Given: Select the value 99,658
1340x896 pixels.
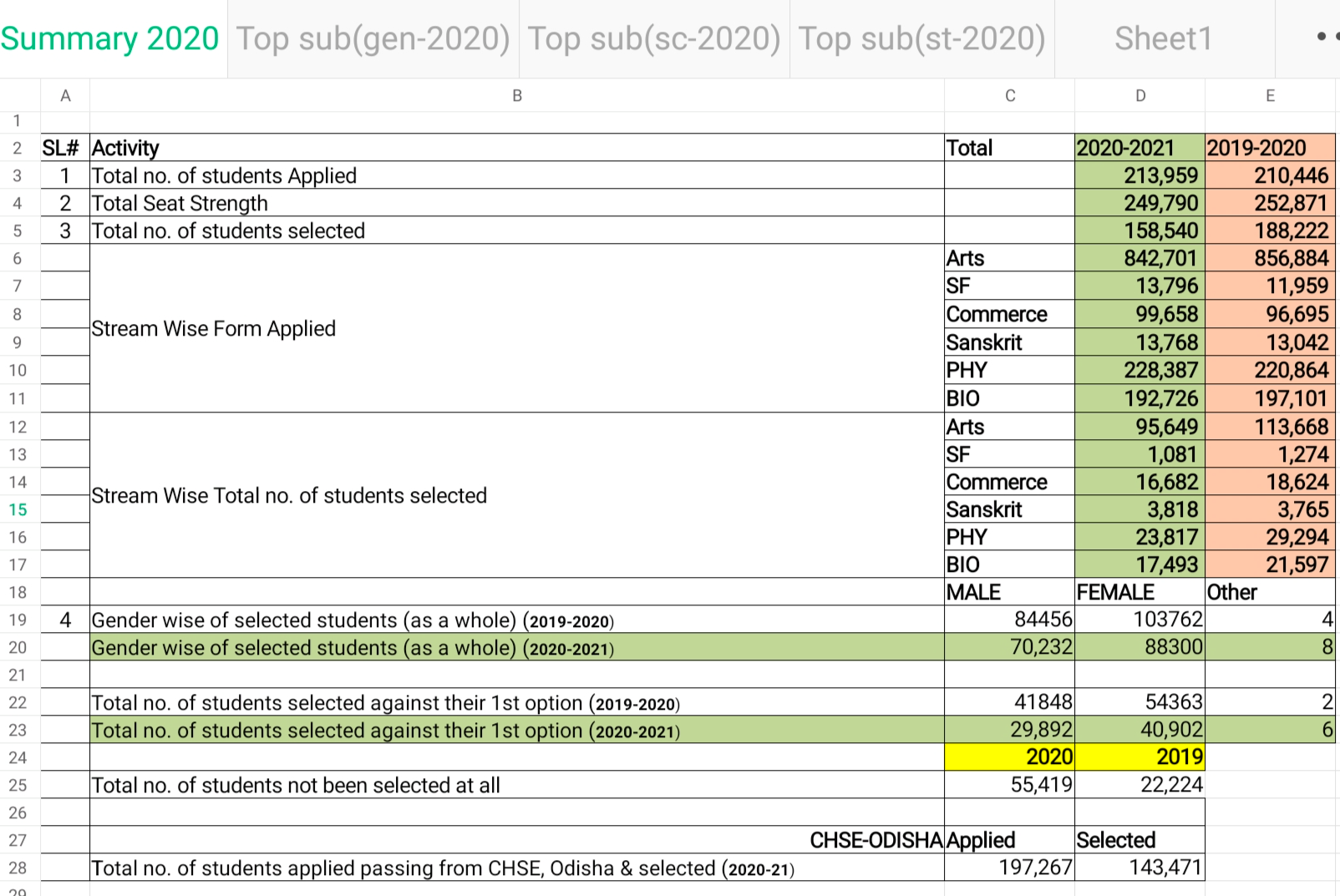Looking at the screenshot, I should click(1140, 314).
